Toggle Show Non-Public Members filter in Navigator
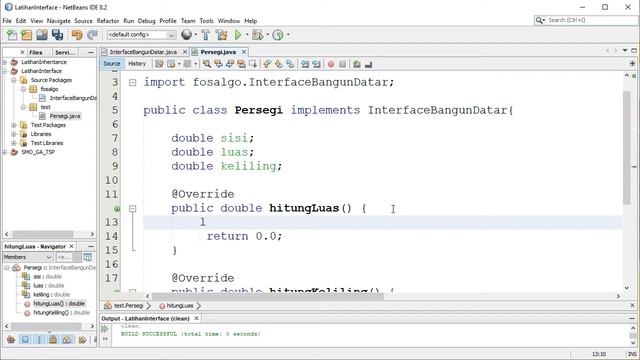Image resolution: width=640 pixels, height=360 pixels. tap(53, 340)
